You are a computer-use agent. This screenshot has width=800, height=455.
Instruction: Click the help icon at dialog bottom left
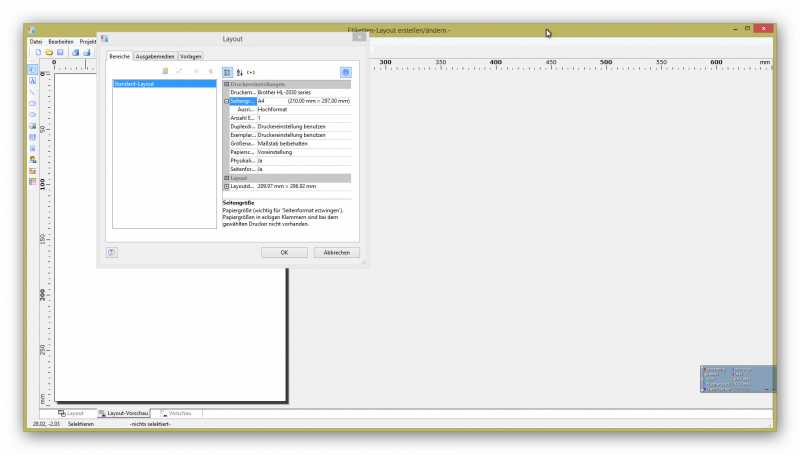click(x=112, y=253)
